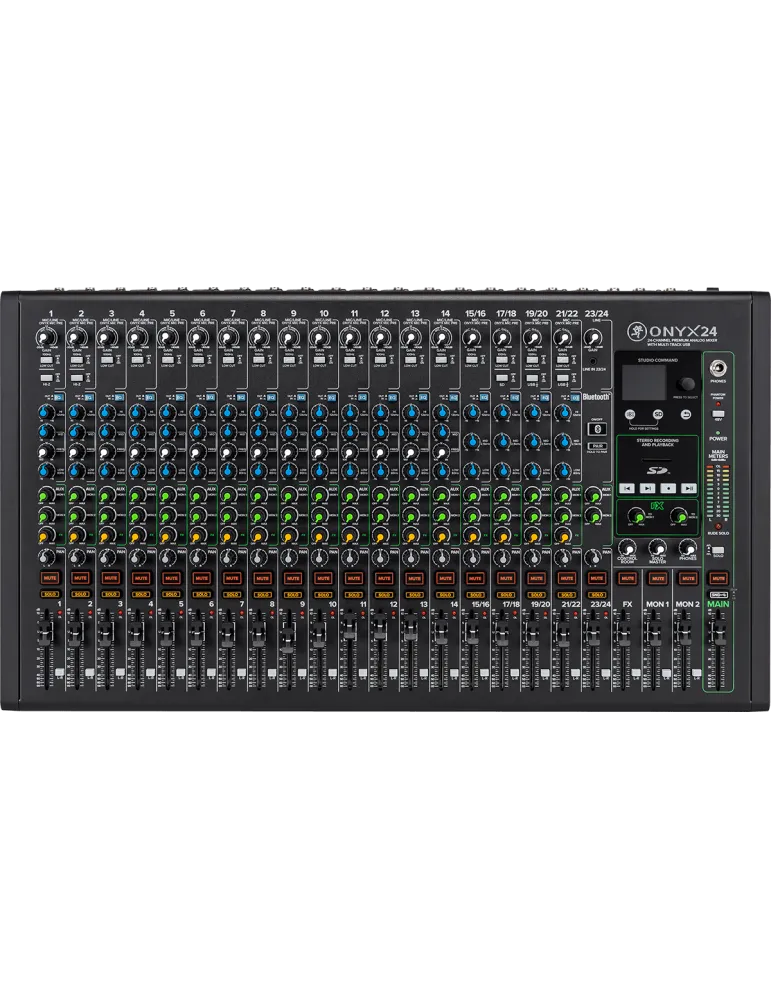Tap the MAIN METERS LED ladder
The image size is (771, 1000).
tap(718, 492)
